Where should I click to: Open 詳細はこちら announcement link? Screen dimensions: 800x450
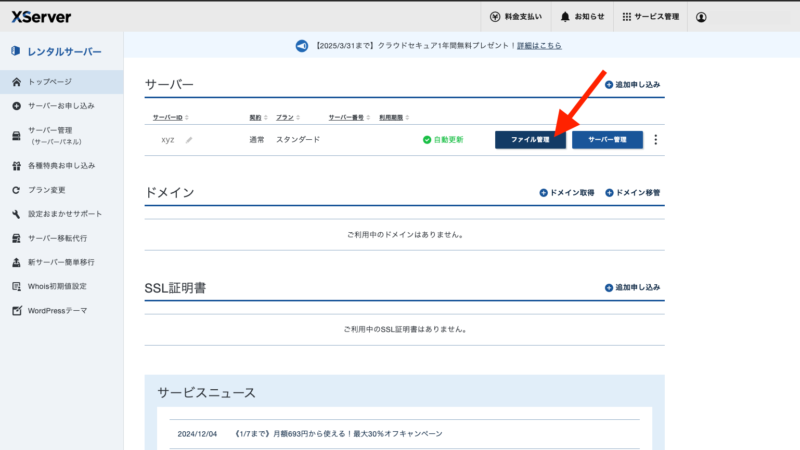(x=539, y=45)
